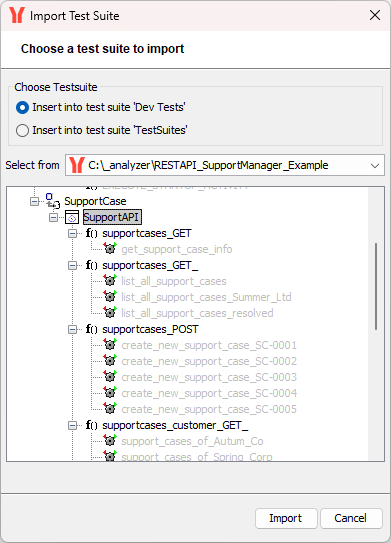The image size is (391, 543).
Task: Click the test icon beside support_cases_of_Autum_Co
Action: point(110,440)
